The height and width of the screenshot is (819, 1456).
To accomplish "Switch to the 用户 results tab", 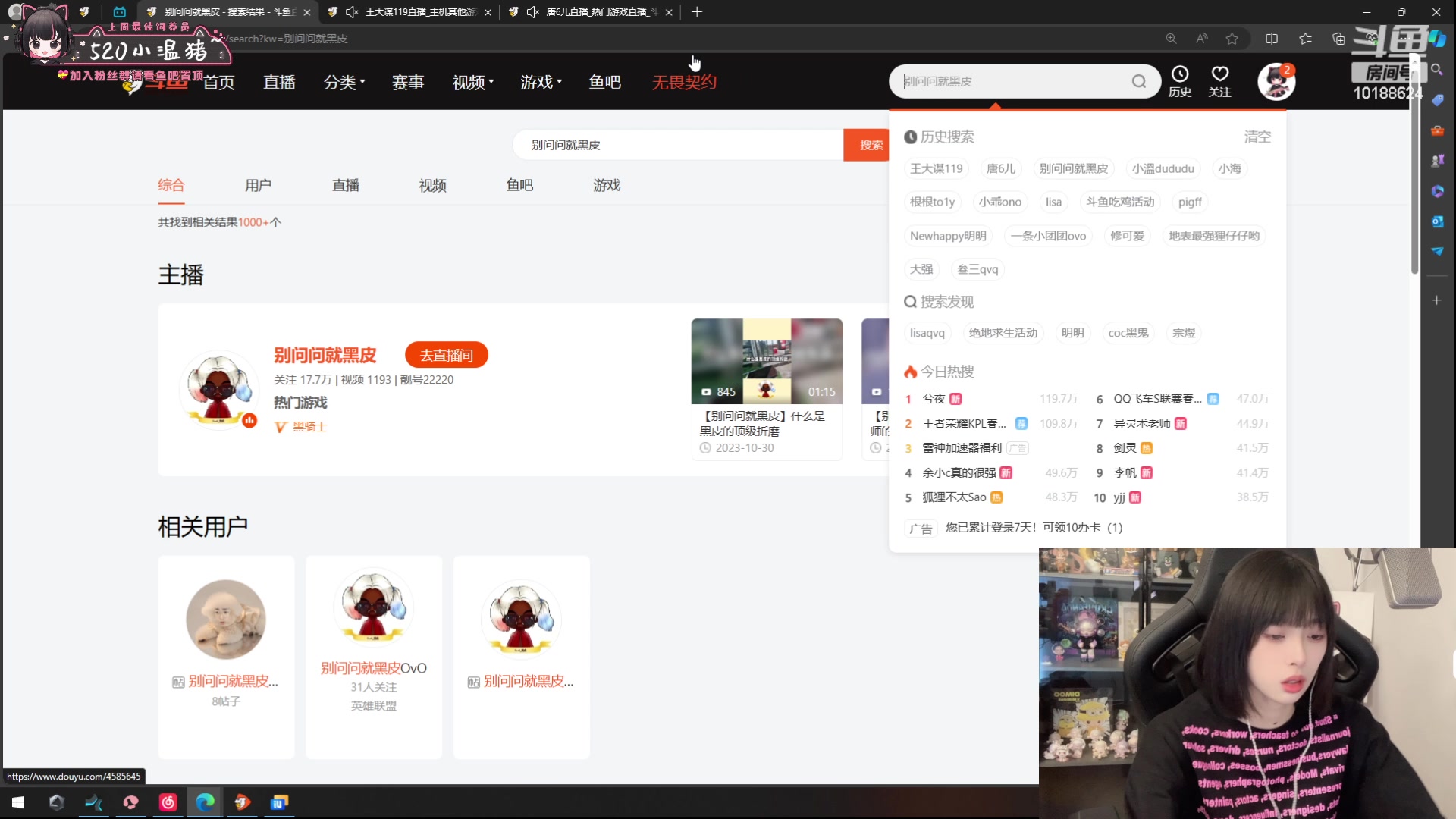I will coord(258,185).
